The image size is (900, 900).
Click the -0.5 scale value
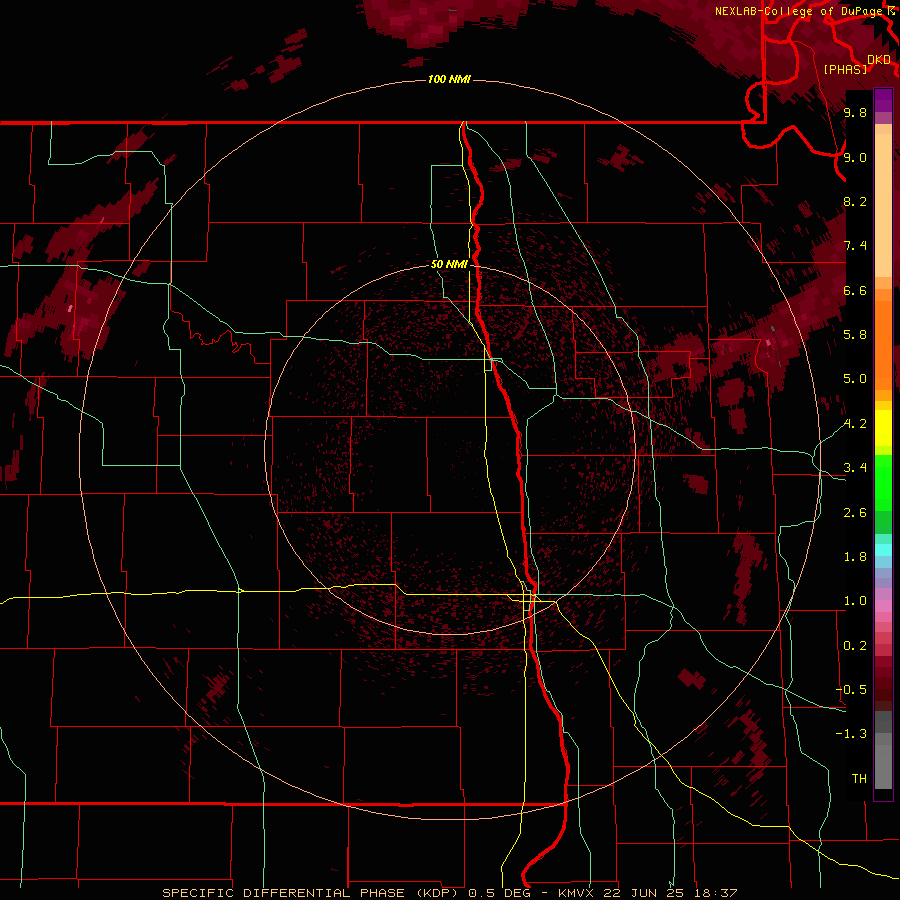[x=851, y=690]
